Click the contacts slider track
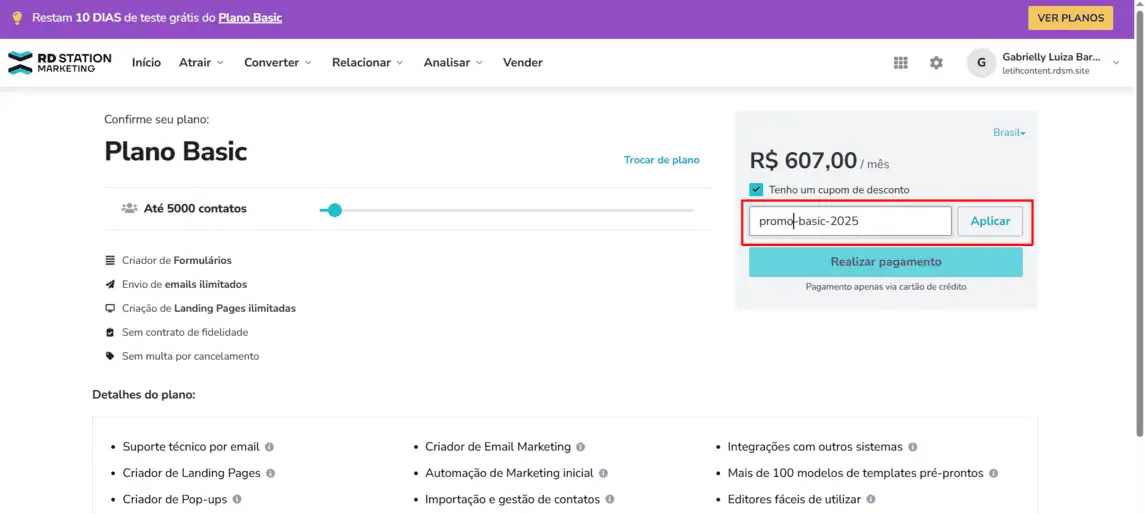1145x514 pixels. tap(507, 210)
